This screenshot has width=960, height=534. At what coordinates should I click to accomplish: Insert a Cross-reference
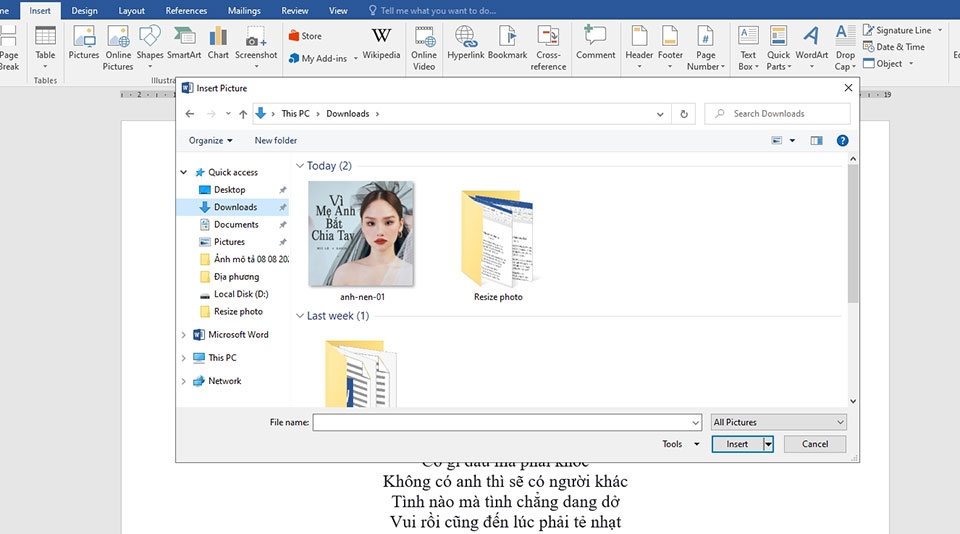coord(548,48)
